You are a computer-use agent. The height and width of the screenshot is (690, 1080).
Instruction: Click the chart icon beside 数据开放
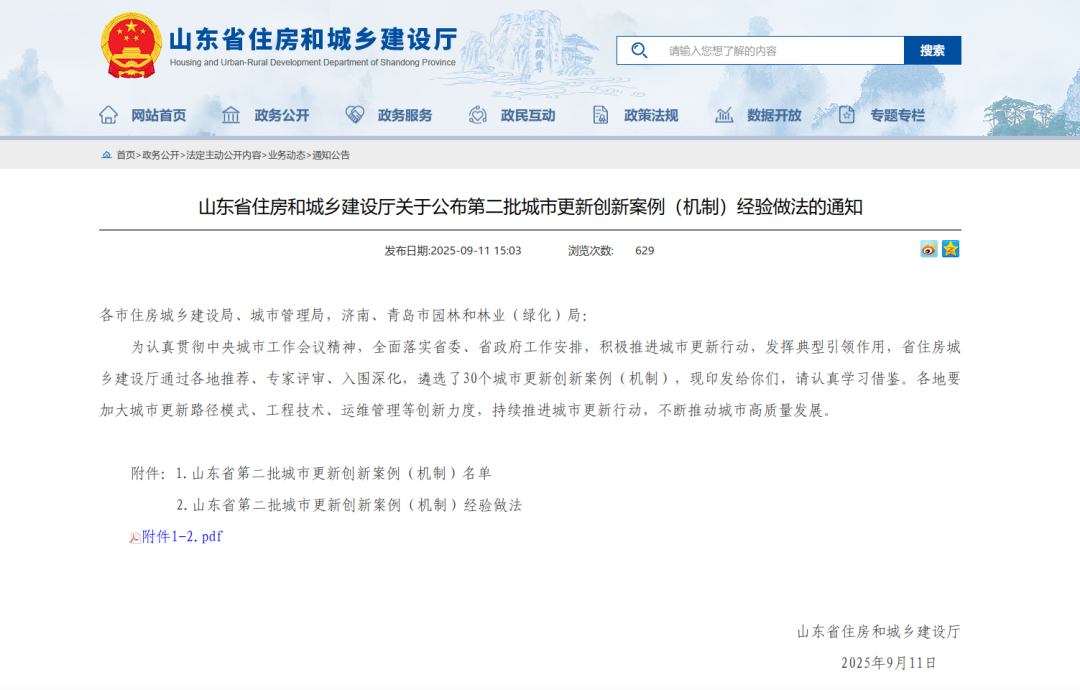tap(724, 115)
